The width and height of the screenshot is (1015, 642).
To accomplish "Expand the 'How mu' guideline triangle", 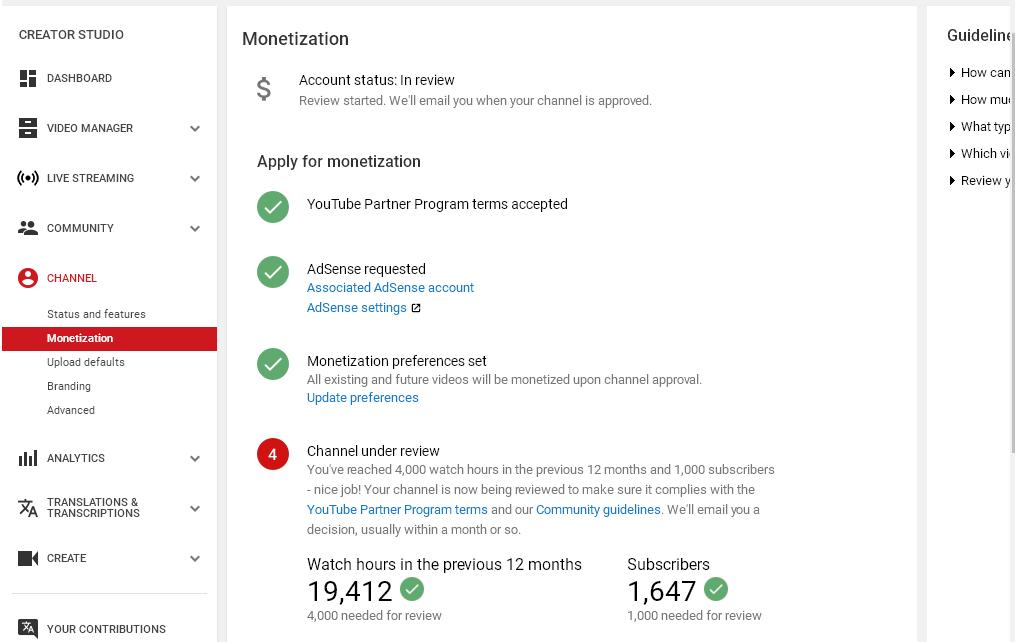I will pyautogui.click(x=952, y=100).
